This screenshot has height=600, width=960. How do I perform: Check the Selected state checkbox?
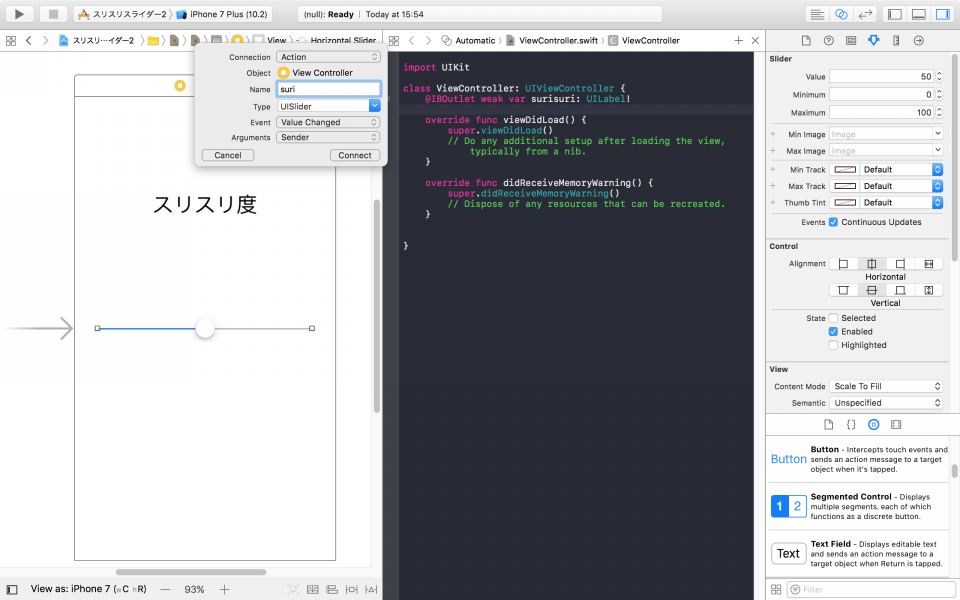click(833, 318)
